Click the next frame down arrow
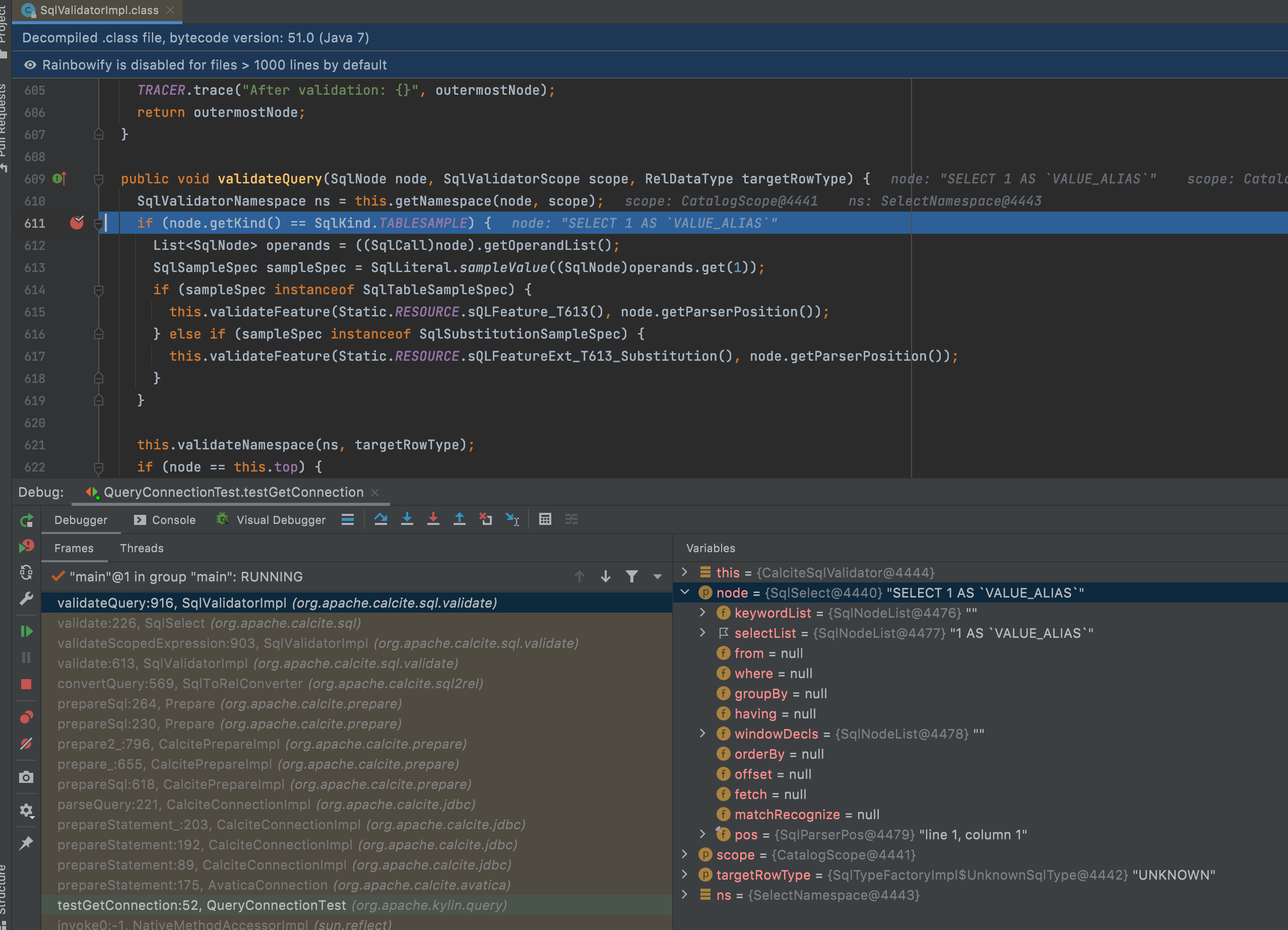1288x930 pixels. (605, 577)
